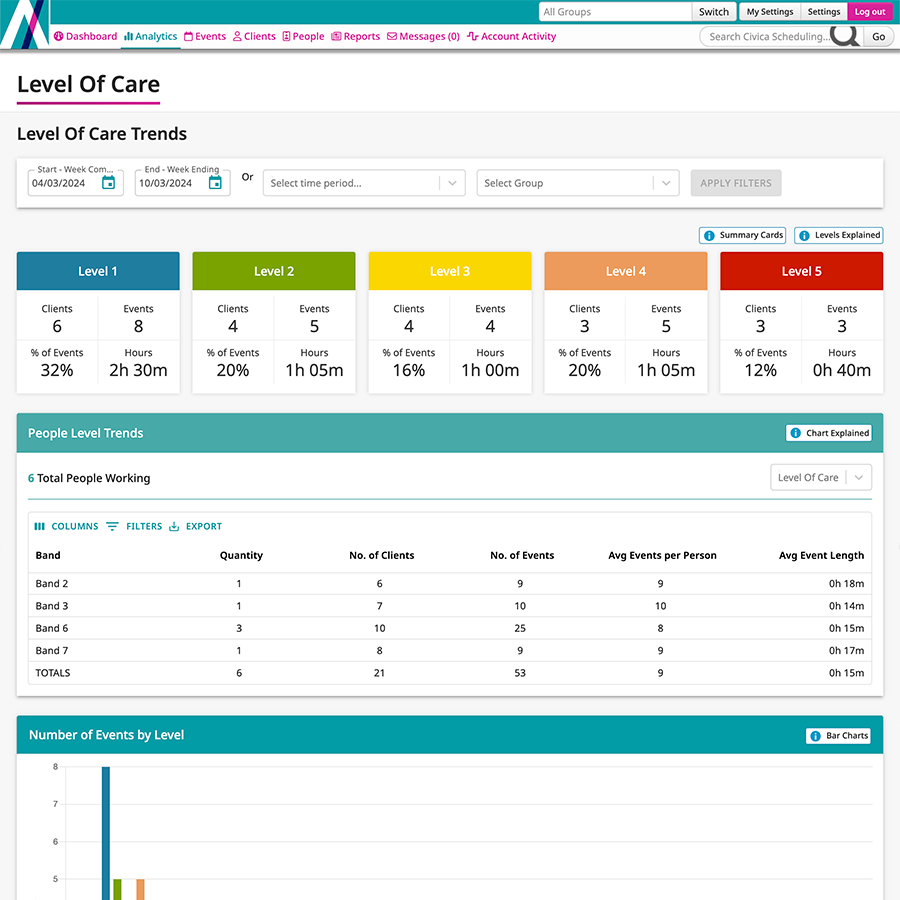Click the Columns icon above the trends table
900x900 pixels.
[66, 525]
